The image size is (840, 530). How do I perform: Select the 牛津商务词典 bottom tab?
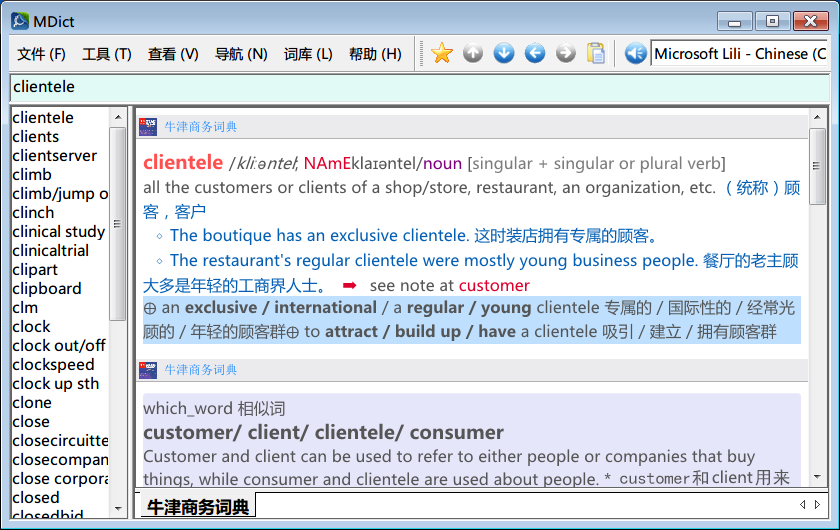[198, 506]
